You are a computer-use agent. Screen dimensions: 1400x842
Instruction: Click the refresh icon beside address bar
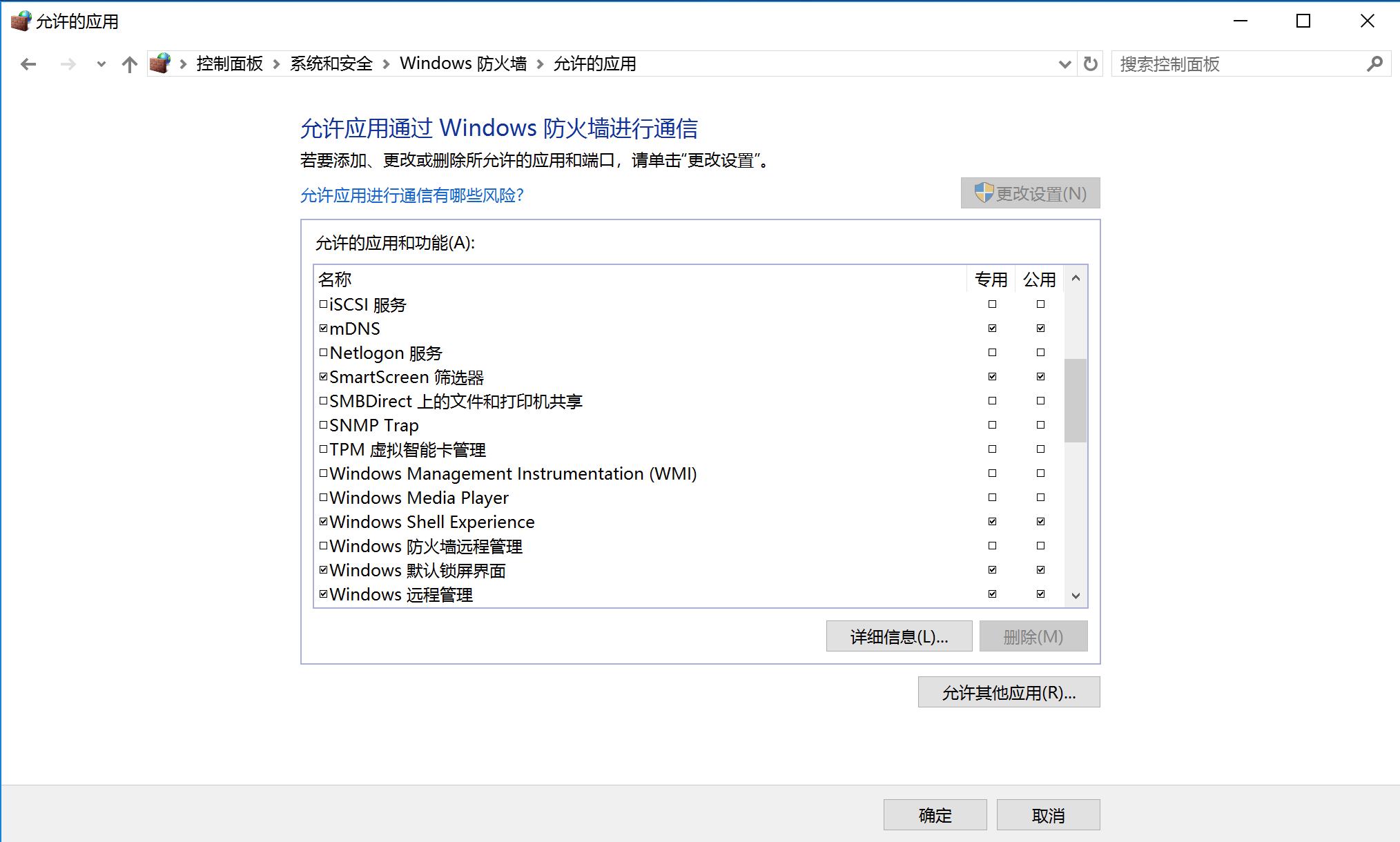(x=1090, y=64)
